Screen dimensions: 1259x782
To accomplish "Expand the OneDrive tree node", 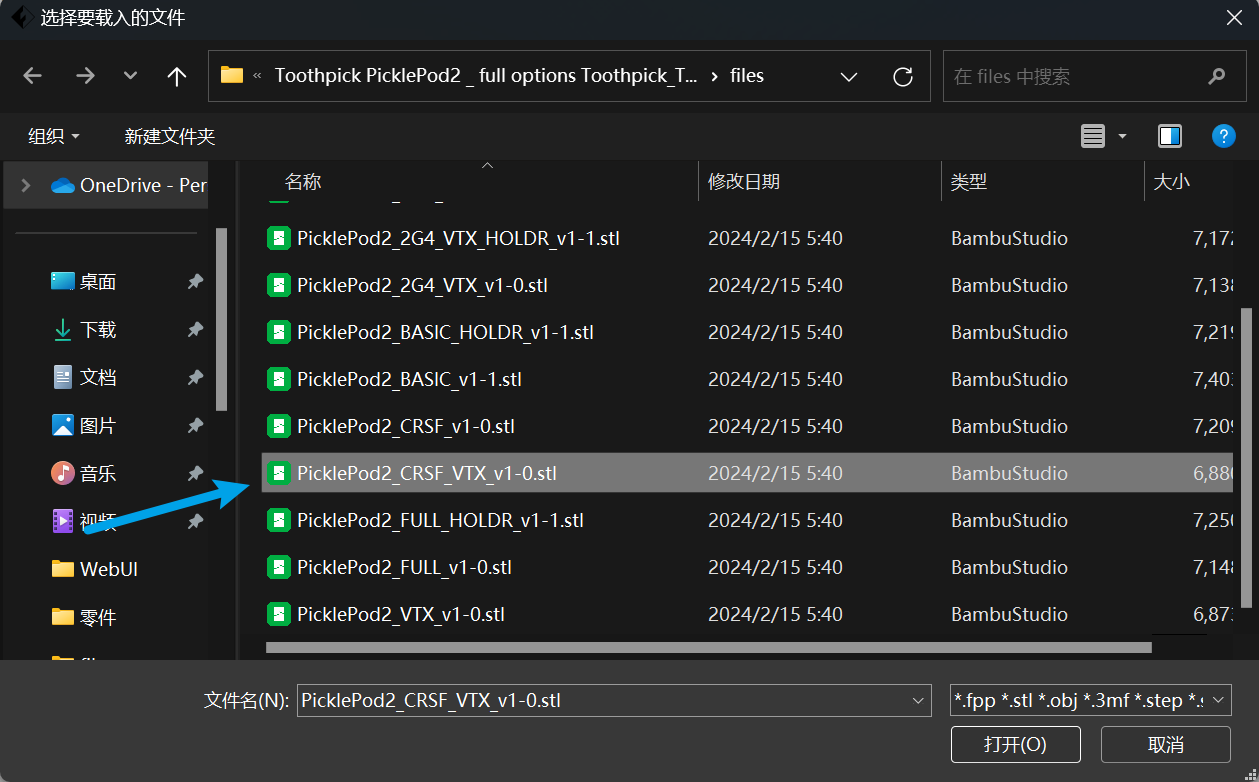I will point(26,185).
